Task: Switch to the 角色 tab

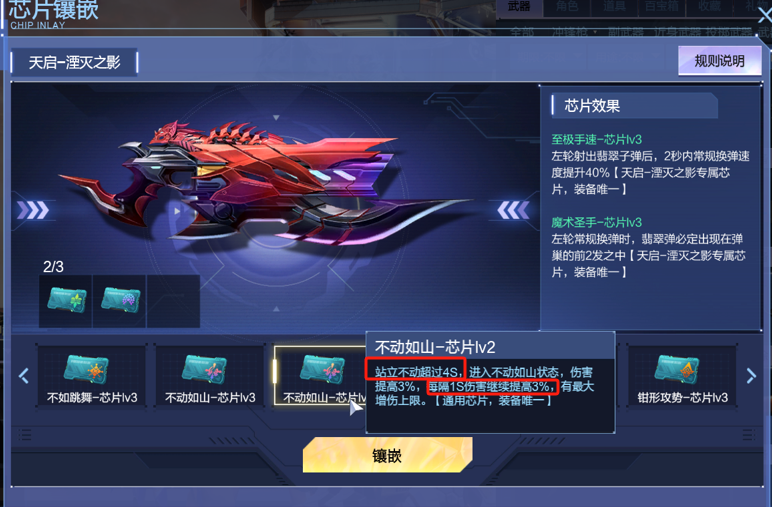Action: [x=567, y=6]
